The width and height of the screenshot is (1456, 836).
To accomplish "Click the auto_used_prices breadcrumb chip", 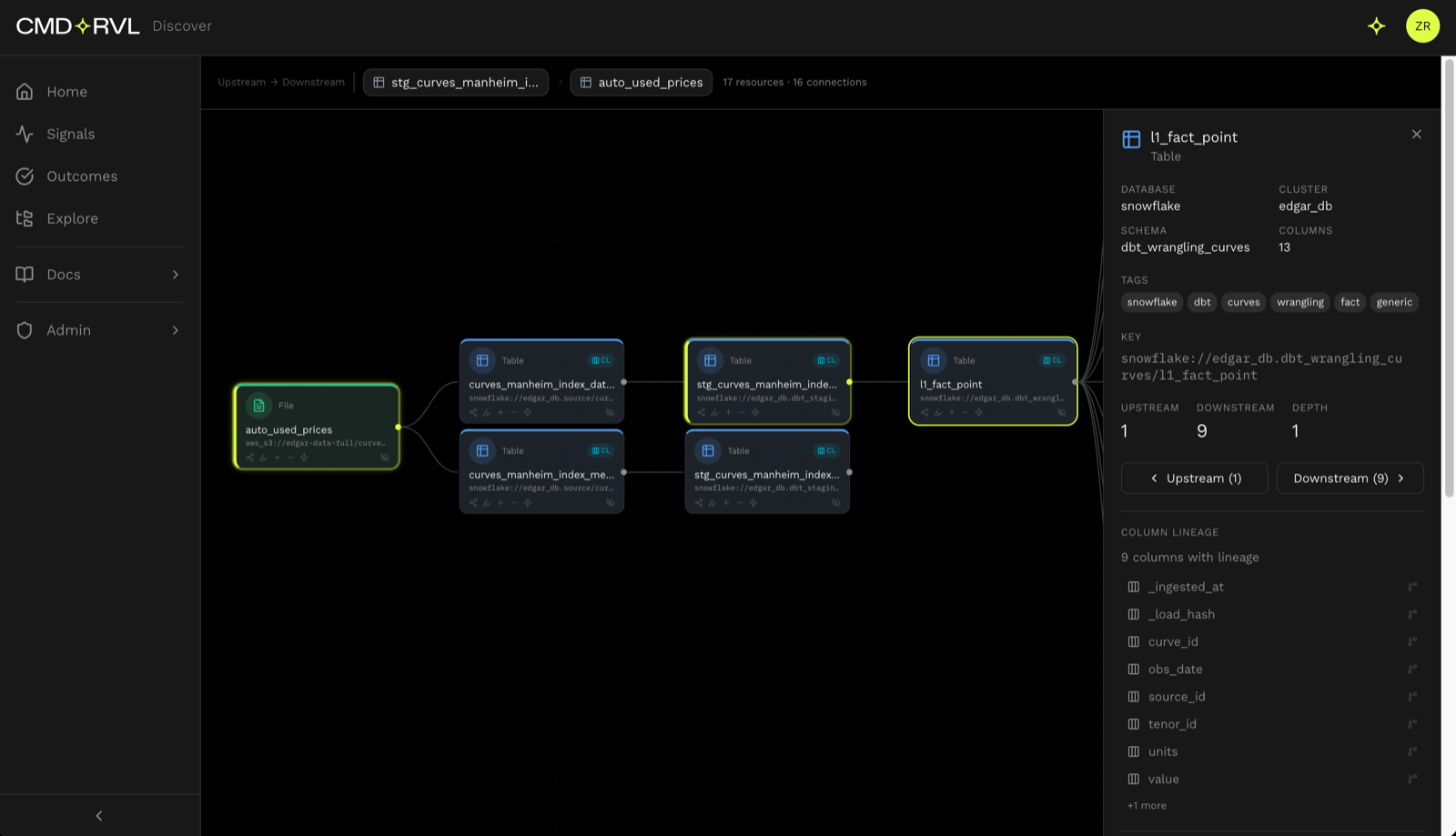I will (x=642, y=82).
